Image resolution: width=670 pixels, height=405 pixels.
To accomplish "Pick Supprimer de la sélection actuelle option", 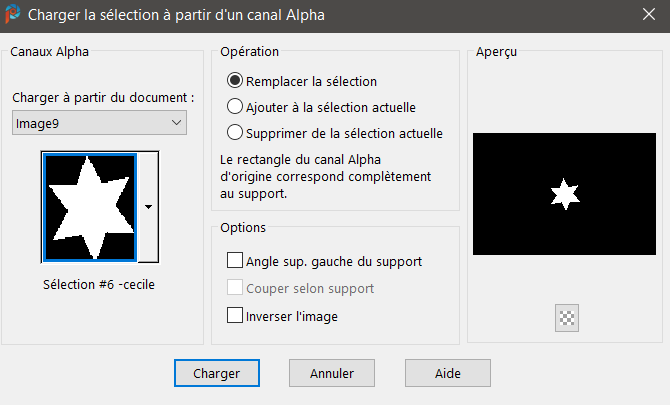I will [236, 132].
